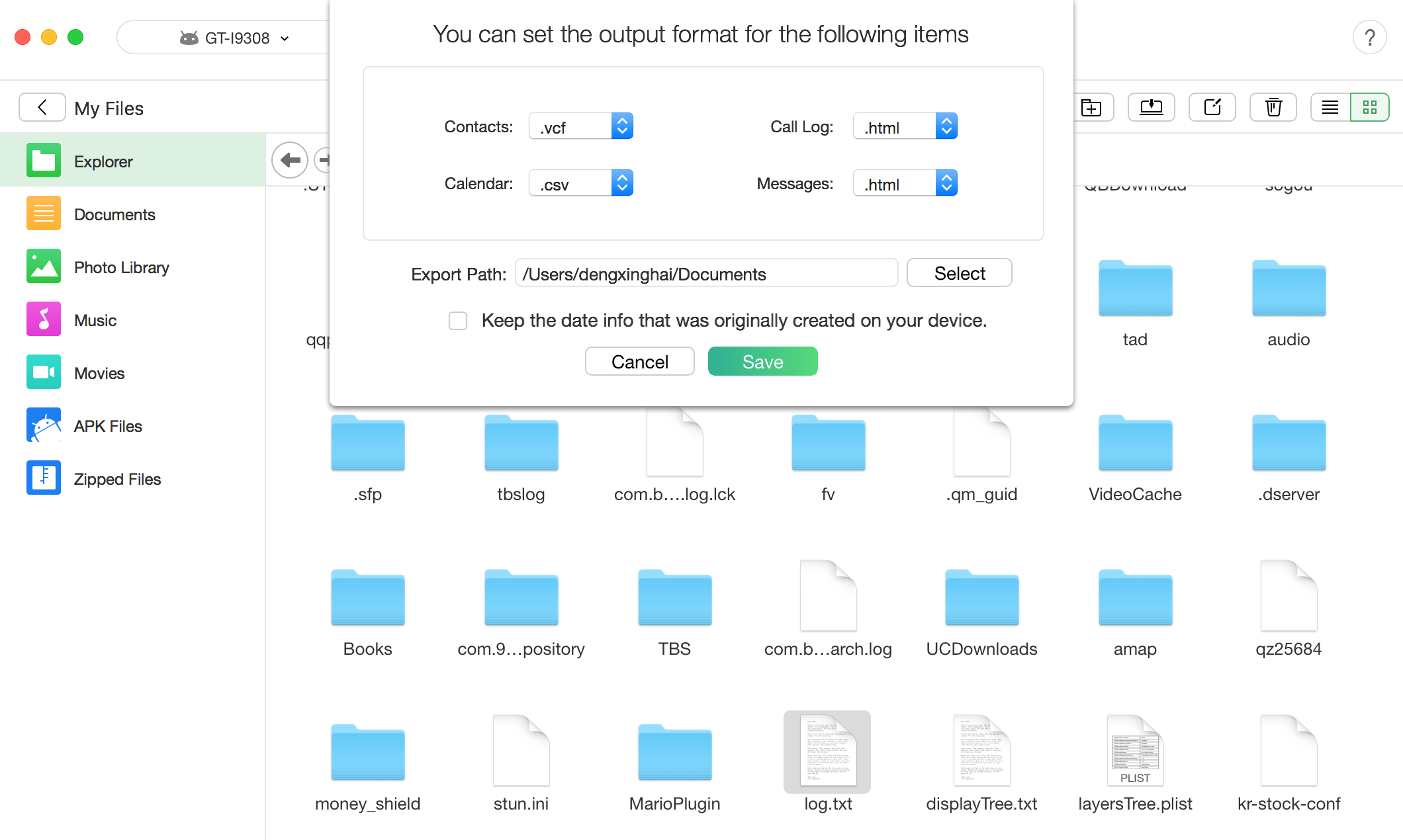Select the com.b....log.lck file
The height and width of the screenshot is (840, 1403).
coord(674,442)
